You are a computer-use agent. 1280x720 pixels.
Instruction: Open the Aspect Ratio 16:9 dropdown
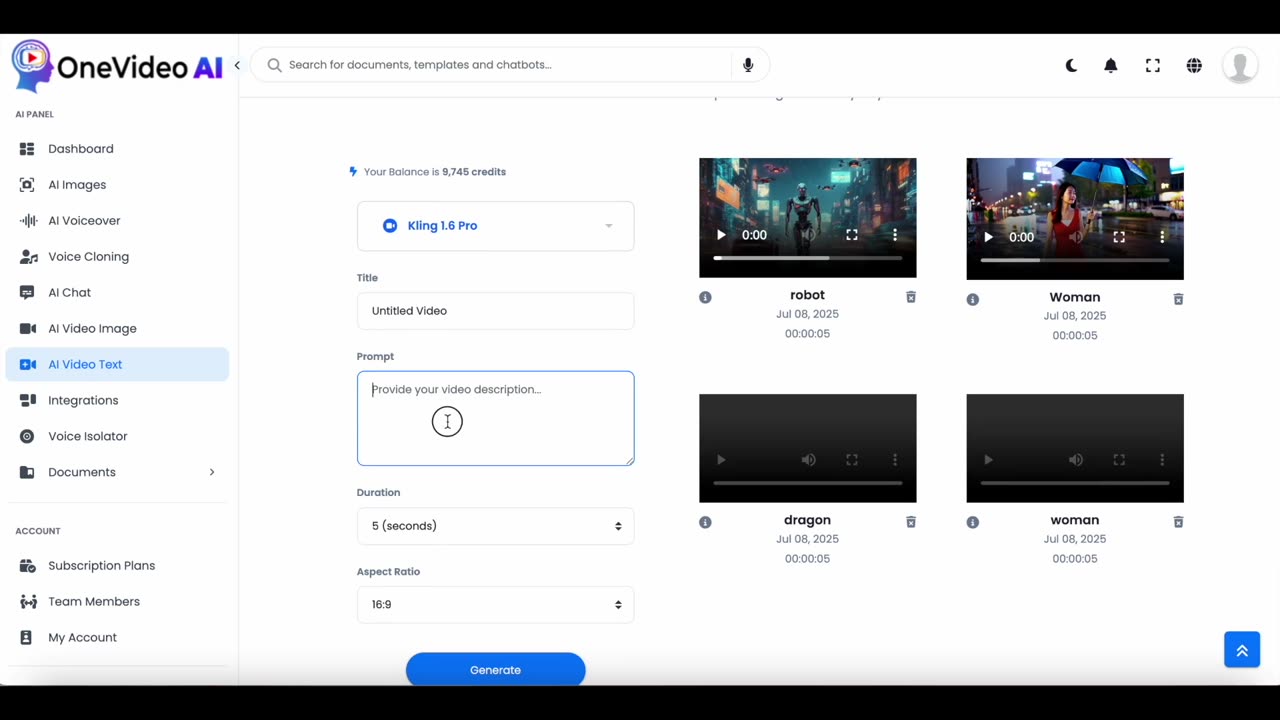point(495,605)
